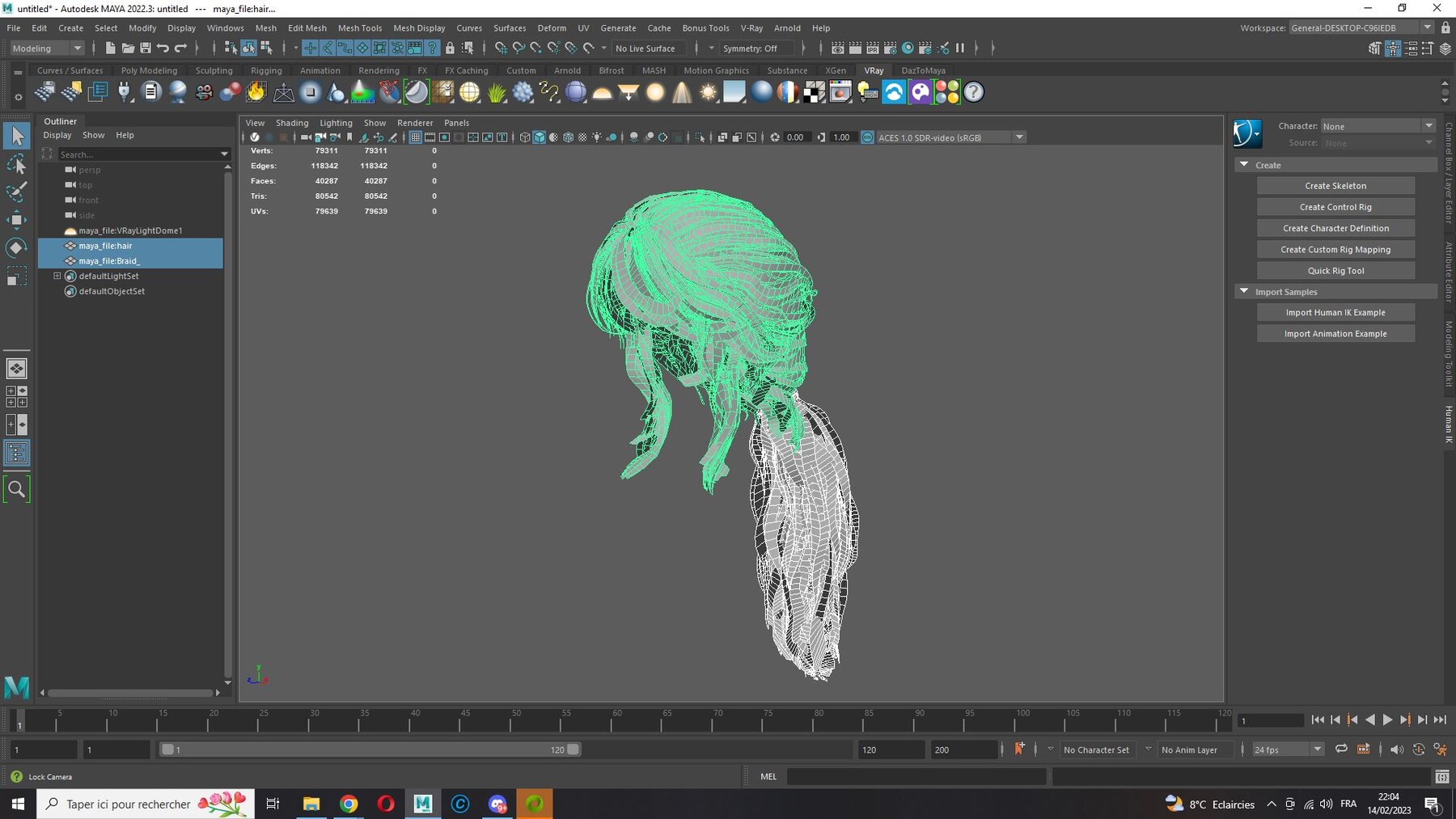Viewport: 1456px width, 819px height.
Task: Choose the Paint selection tool
Action: [x=17, y=192]
